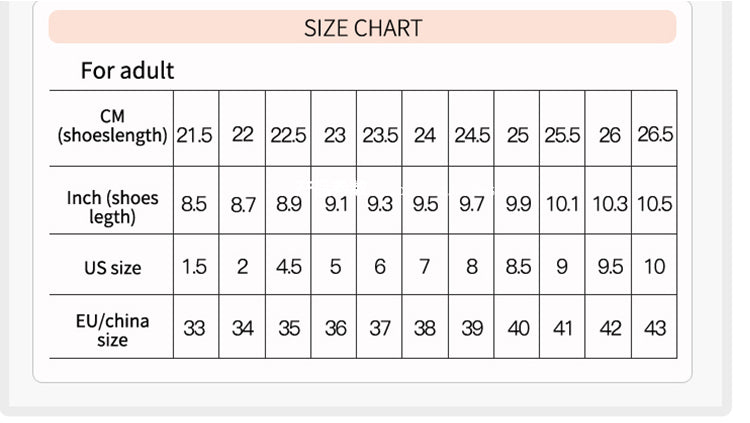
Task: Select US size 4.5 cell
Action: coord(288,267)
